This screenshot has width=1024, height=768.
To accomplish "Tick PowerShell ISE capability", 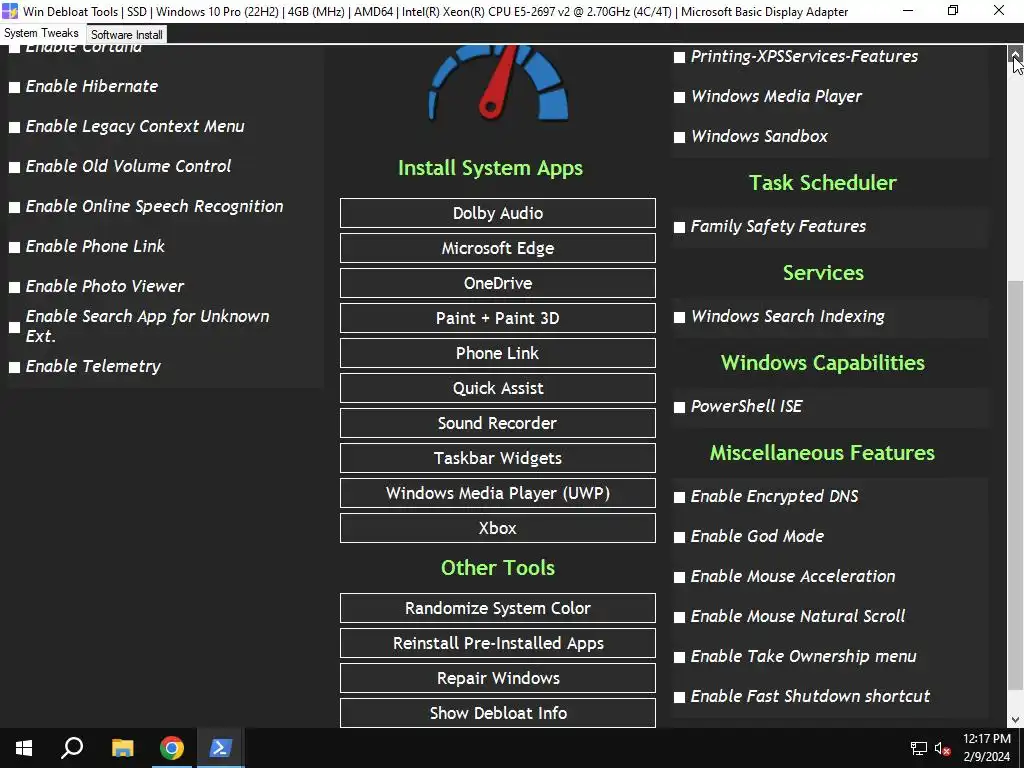I will [679, 407].
